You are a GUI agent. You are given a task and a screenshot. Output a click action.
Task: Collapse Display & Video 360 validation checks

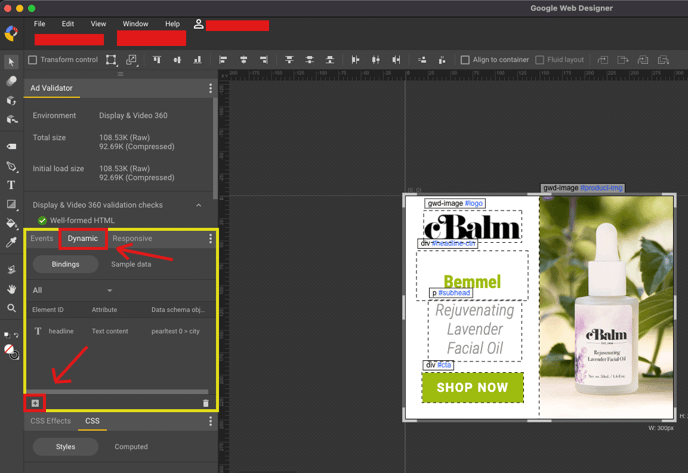[x=199, y=205]
